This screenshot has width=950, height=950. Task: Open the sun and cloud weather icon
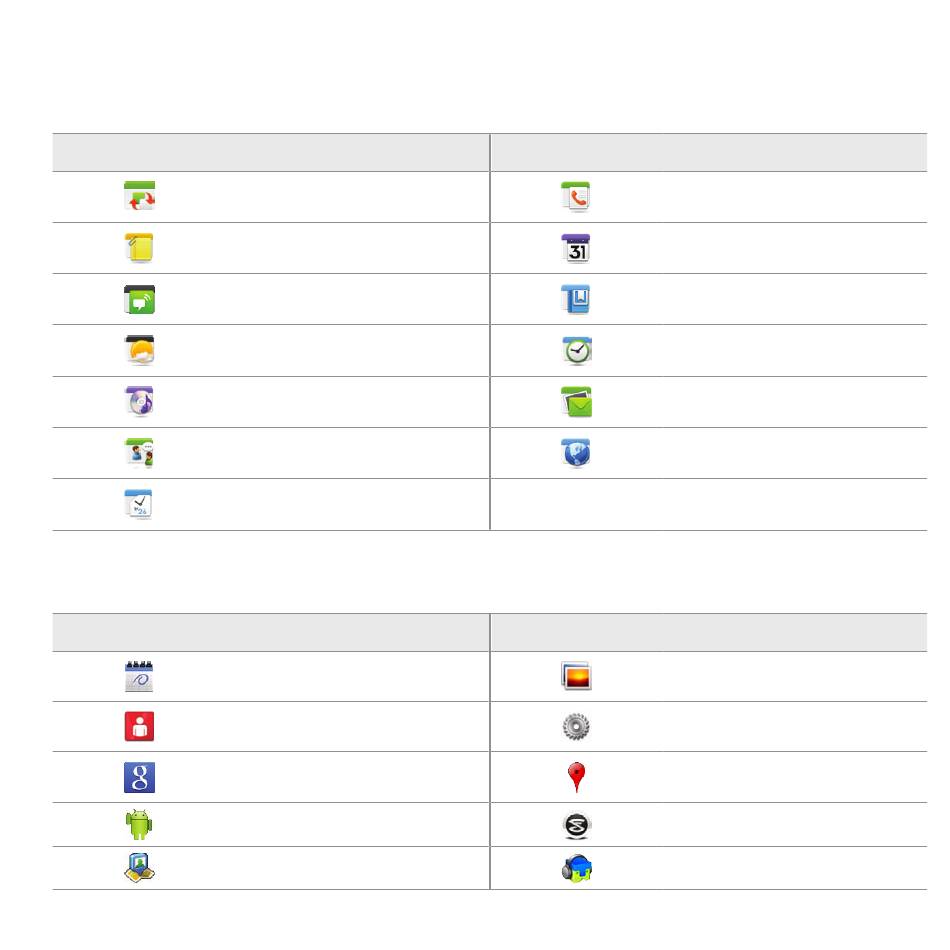[139, 350]
